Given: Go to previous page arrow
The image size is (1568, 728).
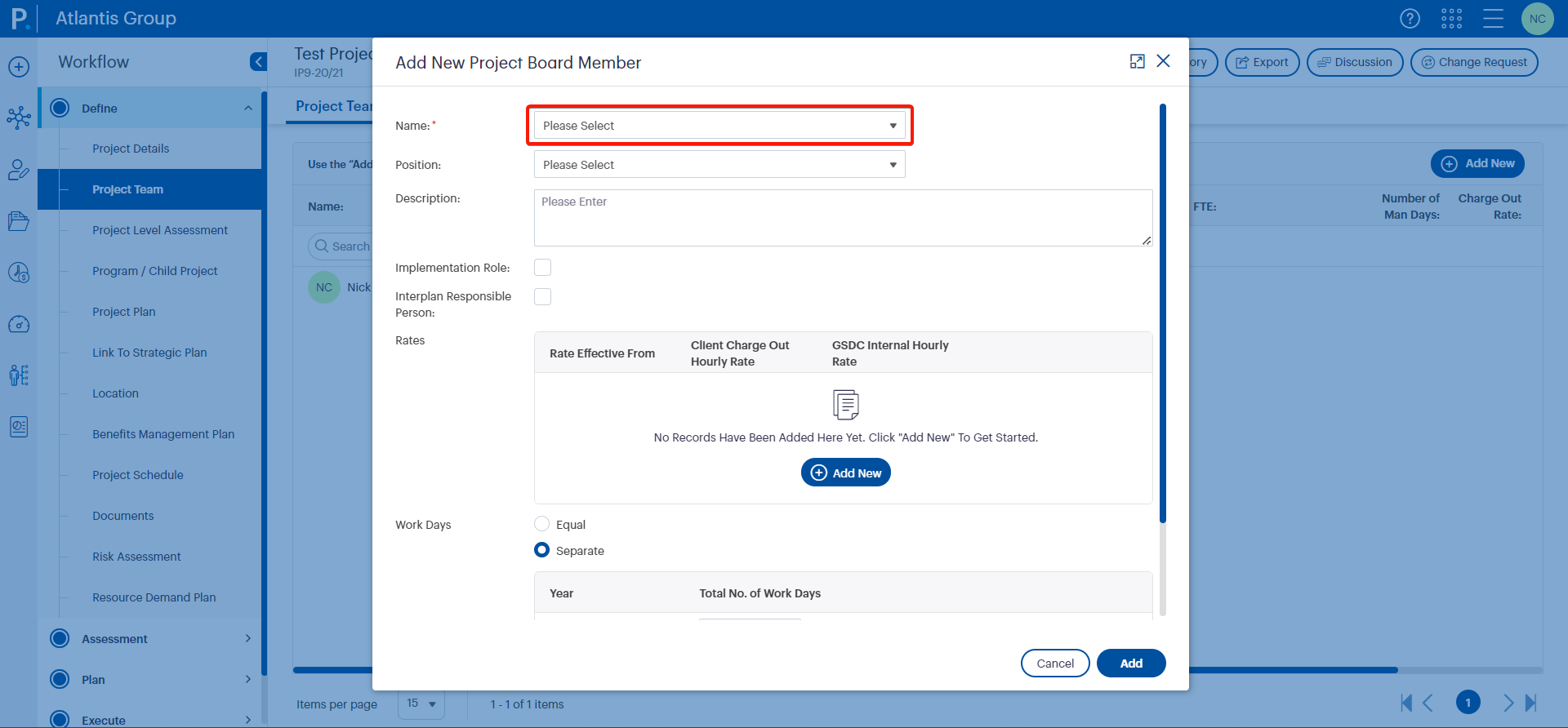Looking at the screenshot, I should click(1428, 703).
